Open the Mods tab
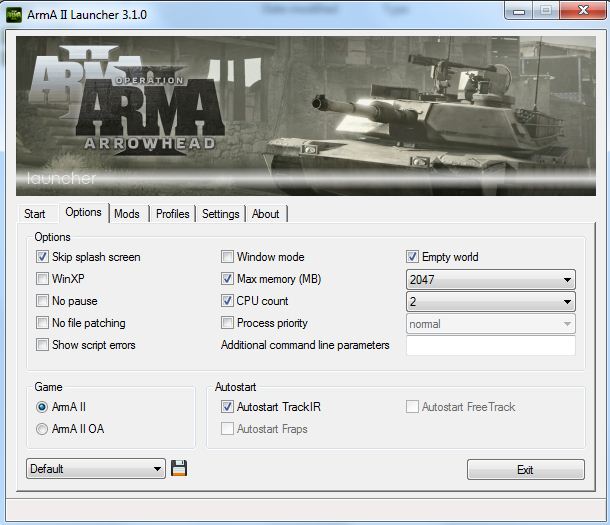The height and width of the screenshot is (525, 610). pos(127,214)
